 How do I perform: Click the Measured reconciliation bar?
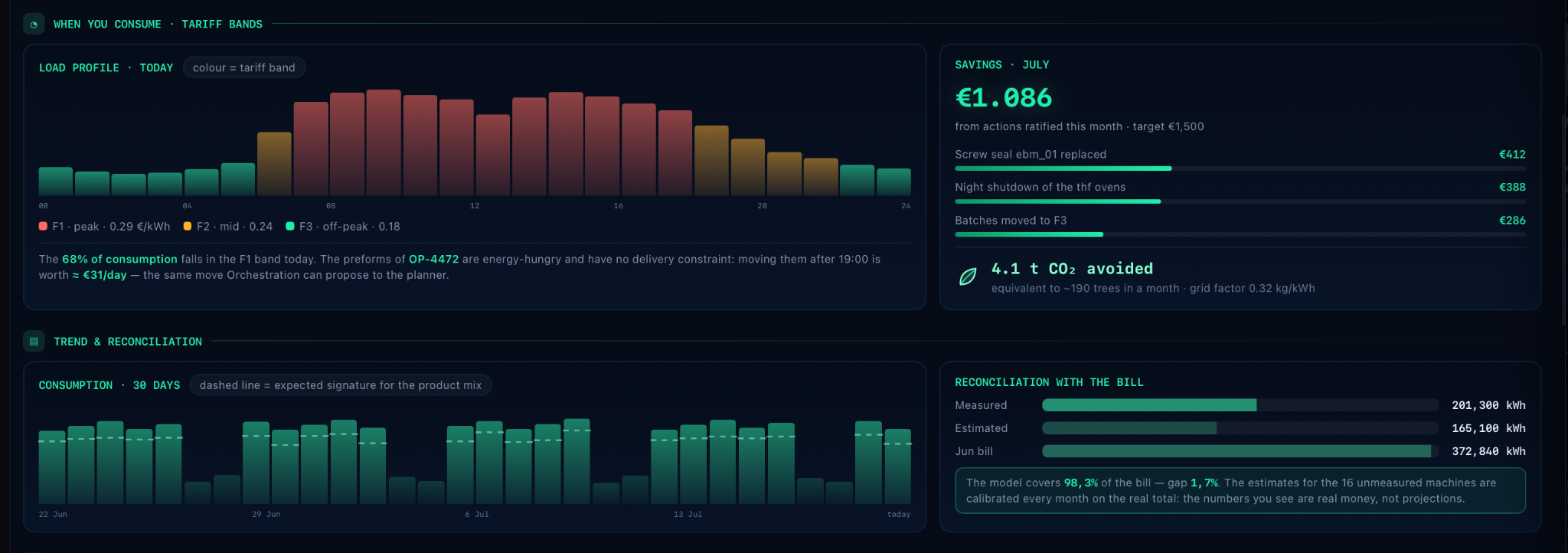[1240, 405]
